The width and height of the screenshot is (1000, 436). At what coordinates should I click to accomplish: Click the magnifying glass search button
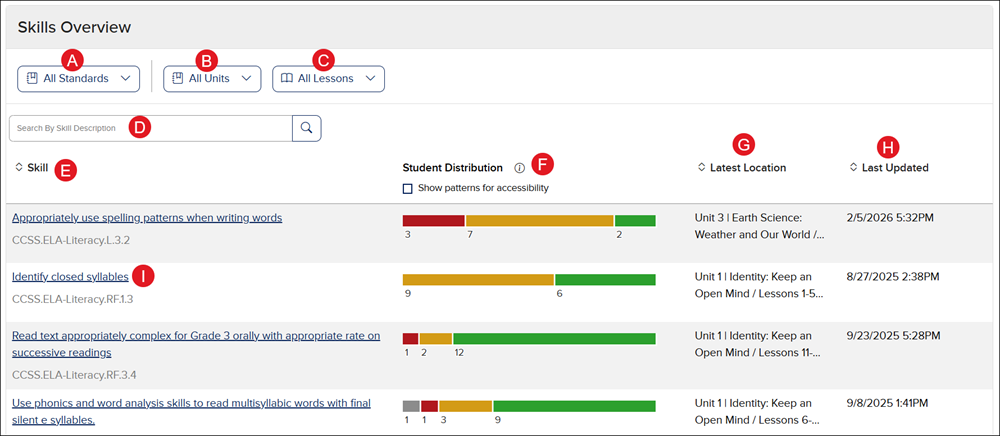pyautogui.click(x=306, y=128)
